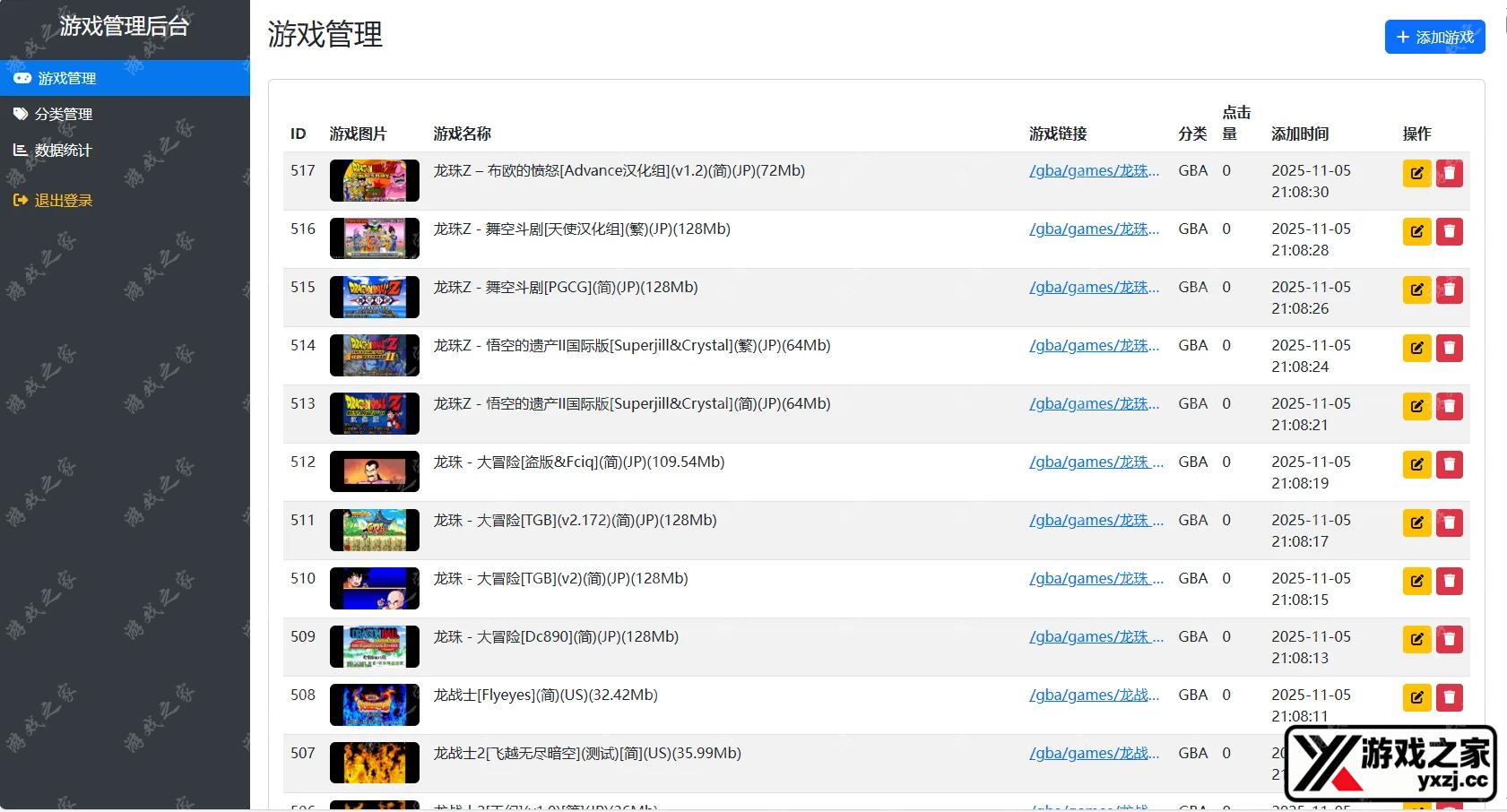Edit game 511 using the pencil icon
This screenshot has height=812, width=1507.
[1416, 523]
